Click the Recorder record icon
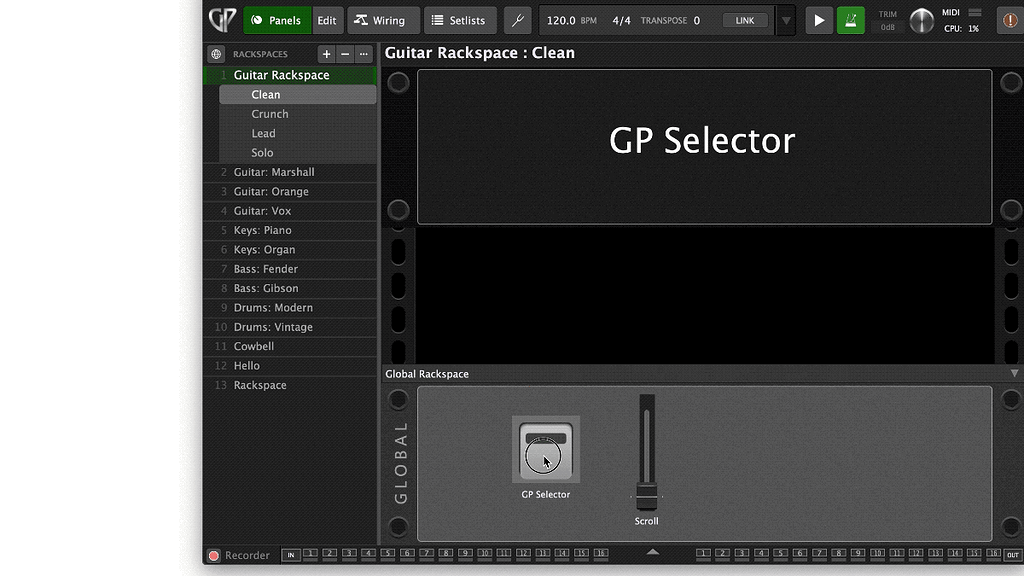 click(213, 554)
